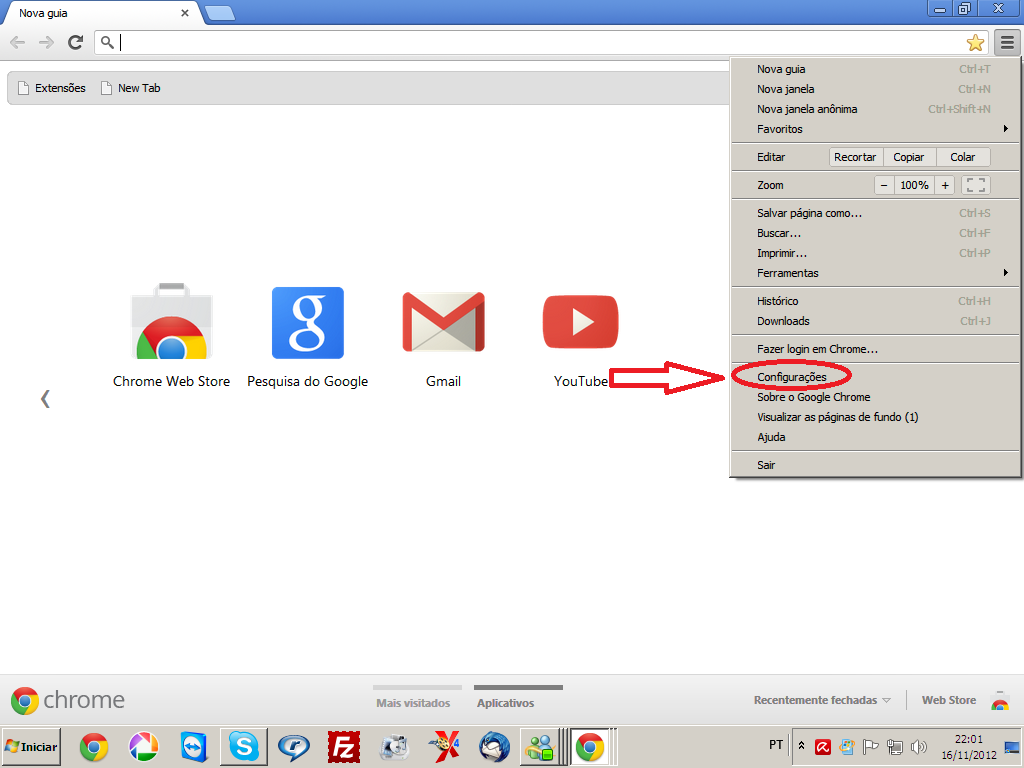Open Picasa from the taskbar

(x=144, y=746)
